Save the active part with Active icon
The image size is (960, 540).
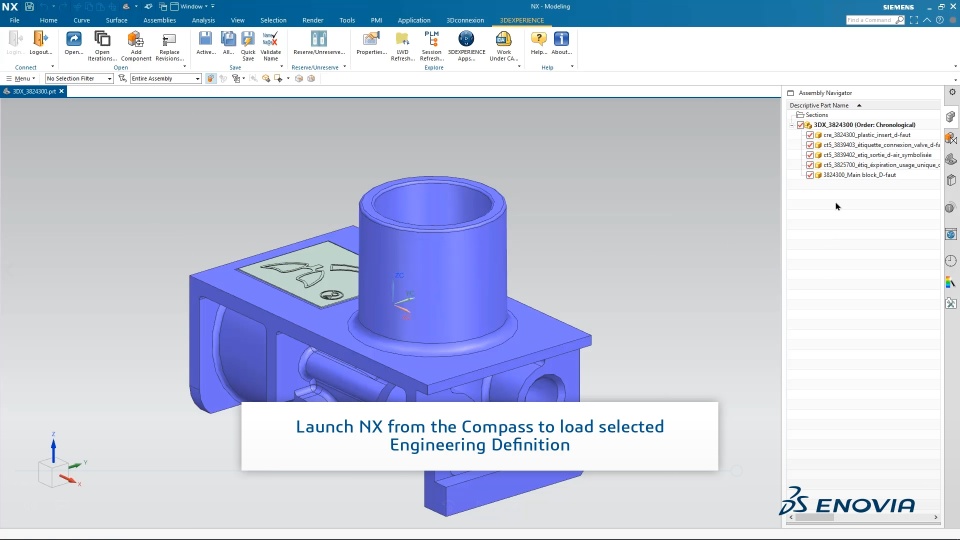(206, 39)
